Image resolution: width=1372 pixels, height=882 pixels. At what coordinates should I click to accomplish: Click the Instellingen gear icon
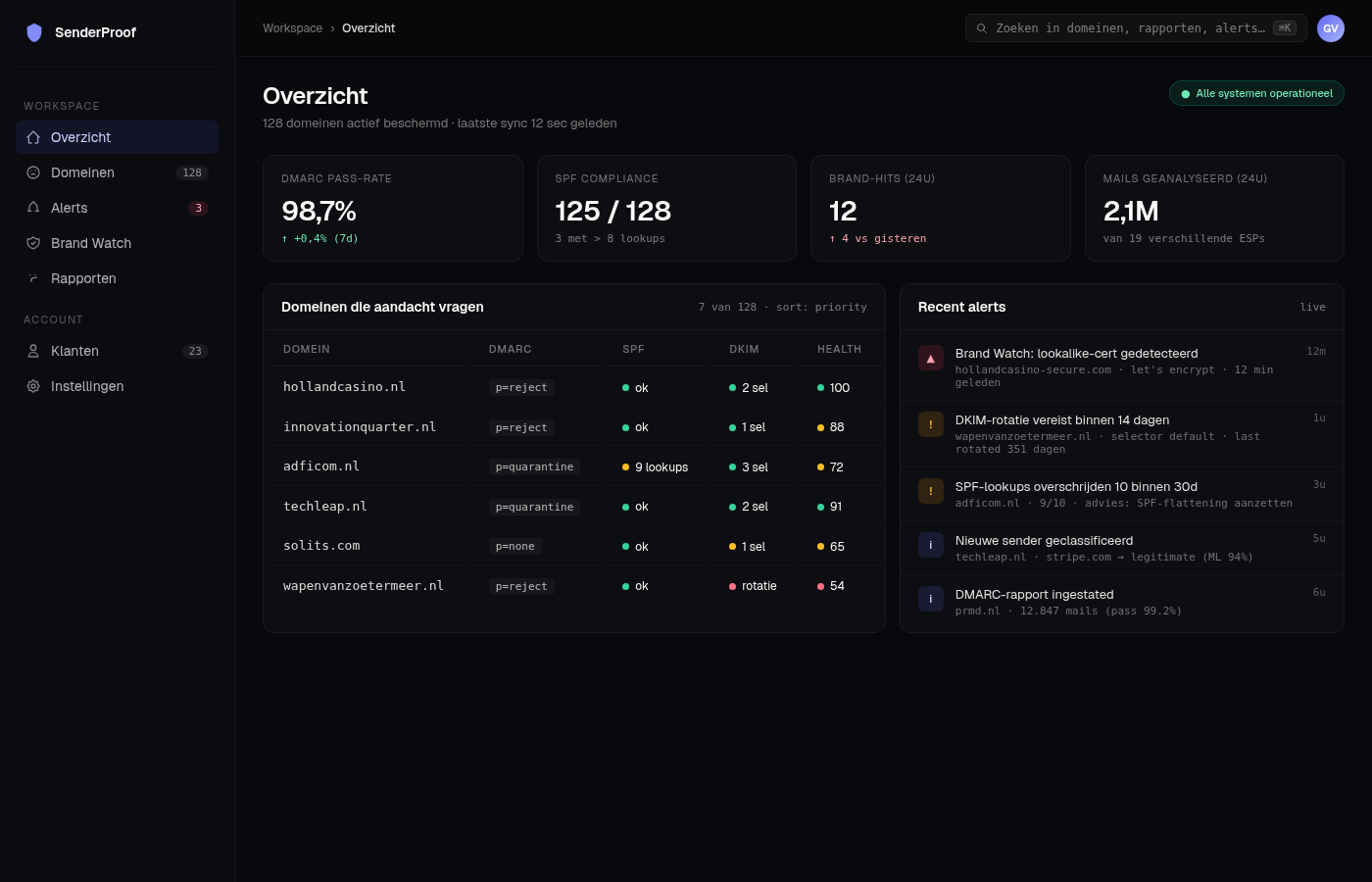coord(33,386)
